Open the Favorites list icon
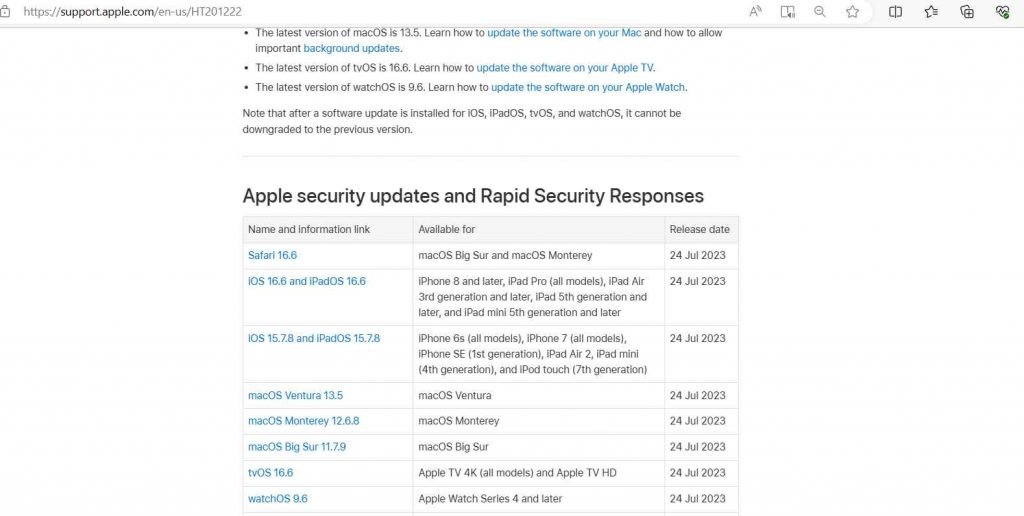Image resolution: width=1024 pixels, height=516 pixels. (931, 11)
